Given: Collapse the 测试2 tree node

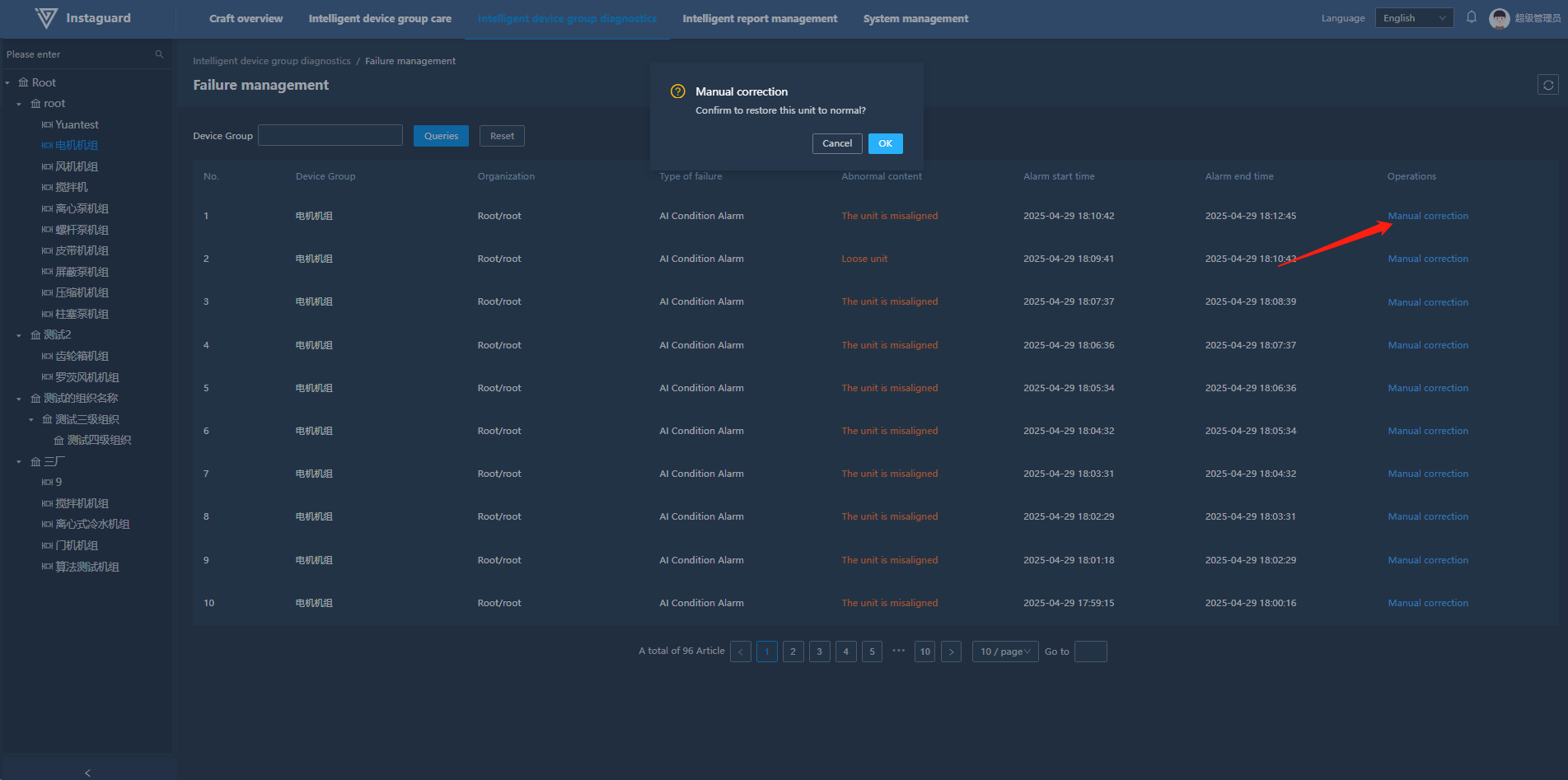Looking at the screenshot, I should tap(19, 335).
